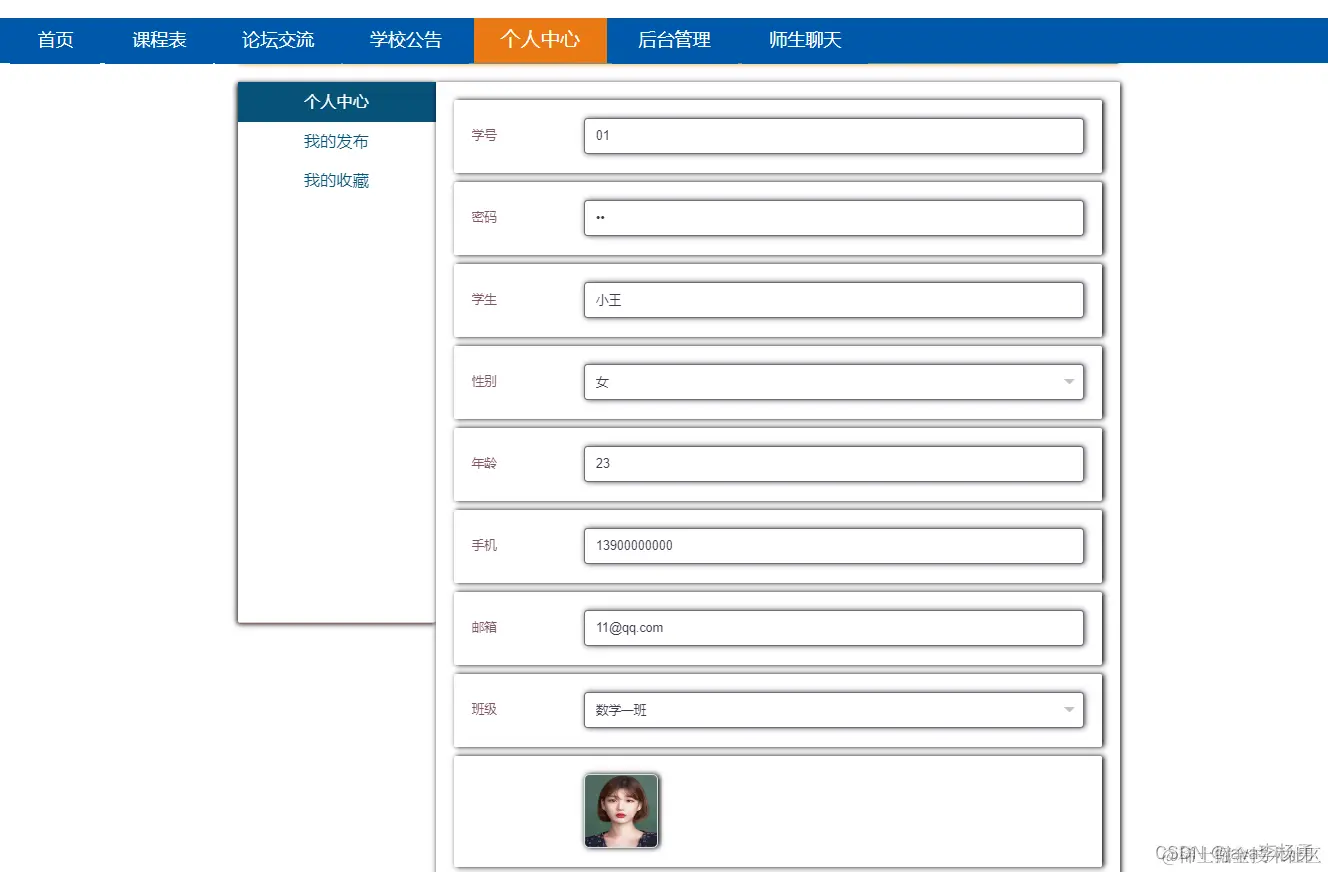Click the 学号 field label
The height and width of the screenshot is (872, 1328).
(484, 135)
